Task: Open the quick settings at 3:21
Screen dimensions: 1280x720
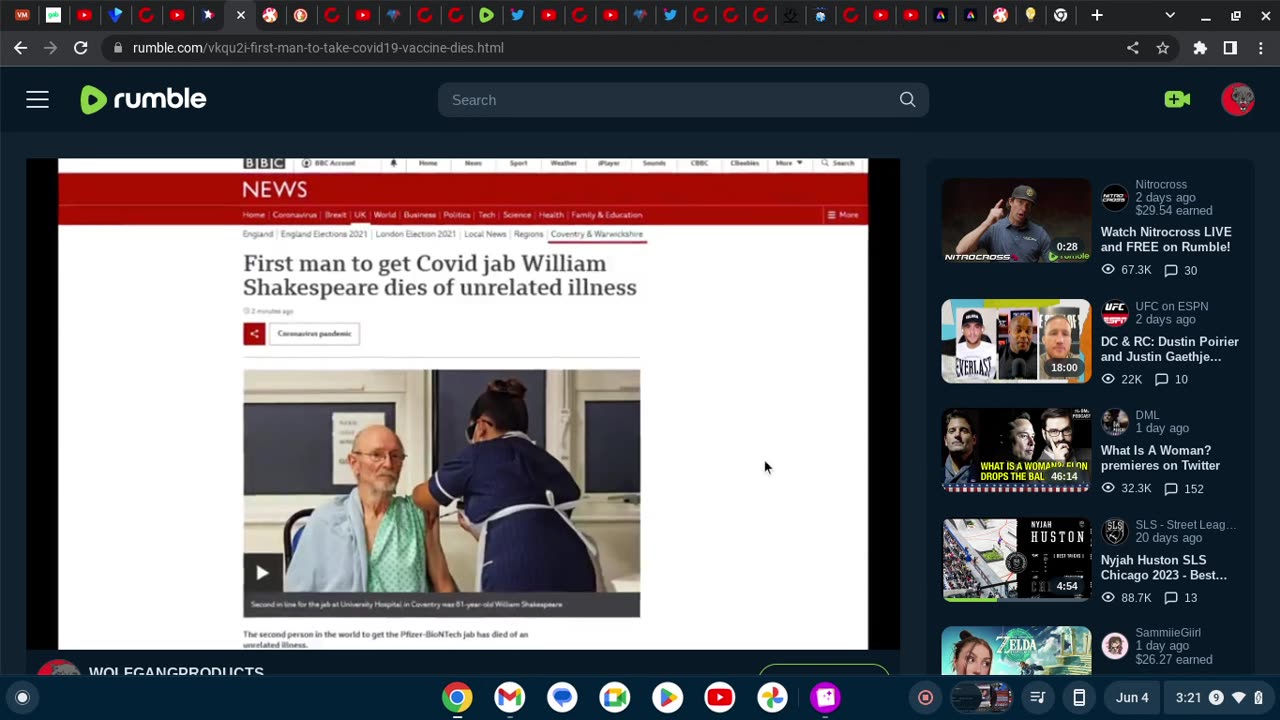Action: 1218,697
